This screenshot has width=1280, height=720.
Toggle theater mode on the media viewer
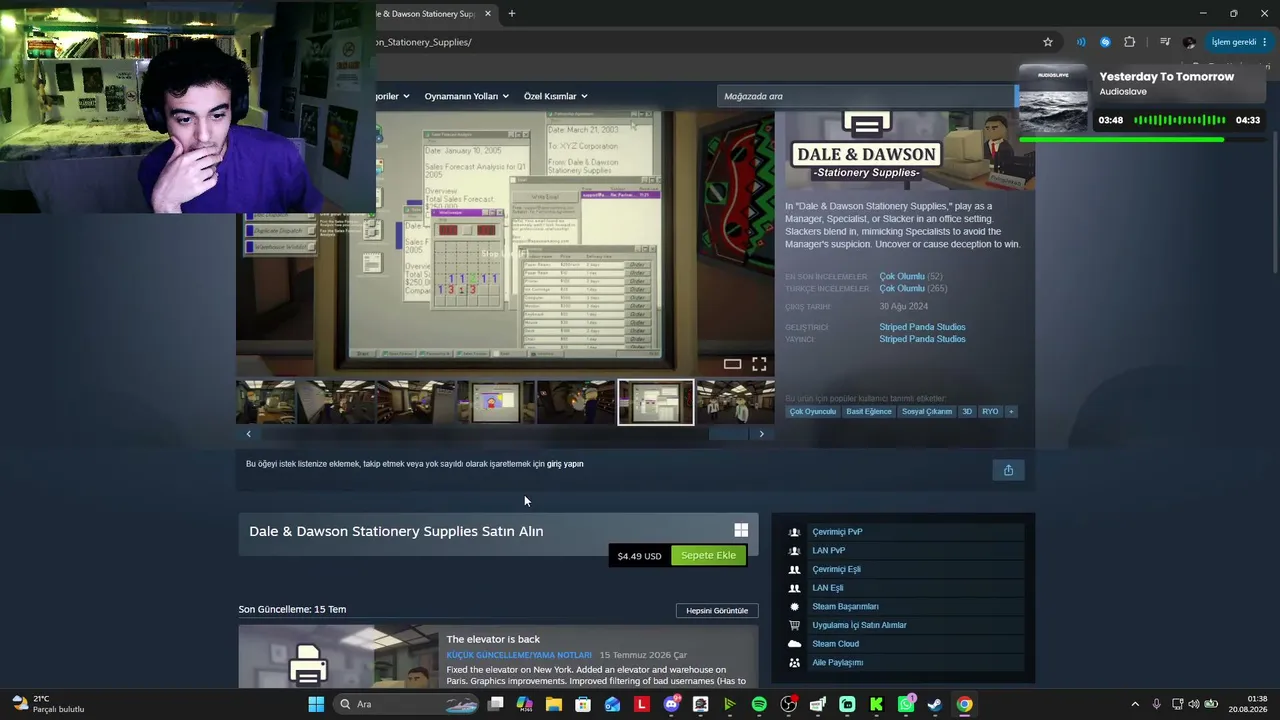[x=732, y=364]
